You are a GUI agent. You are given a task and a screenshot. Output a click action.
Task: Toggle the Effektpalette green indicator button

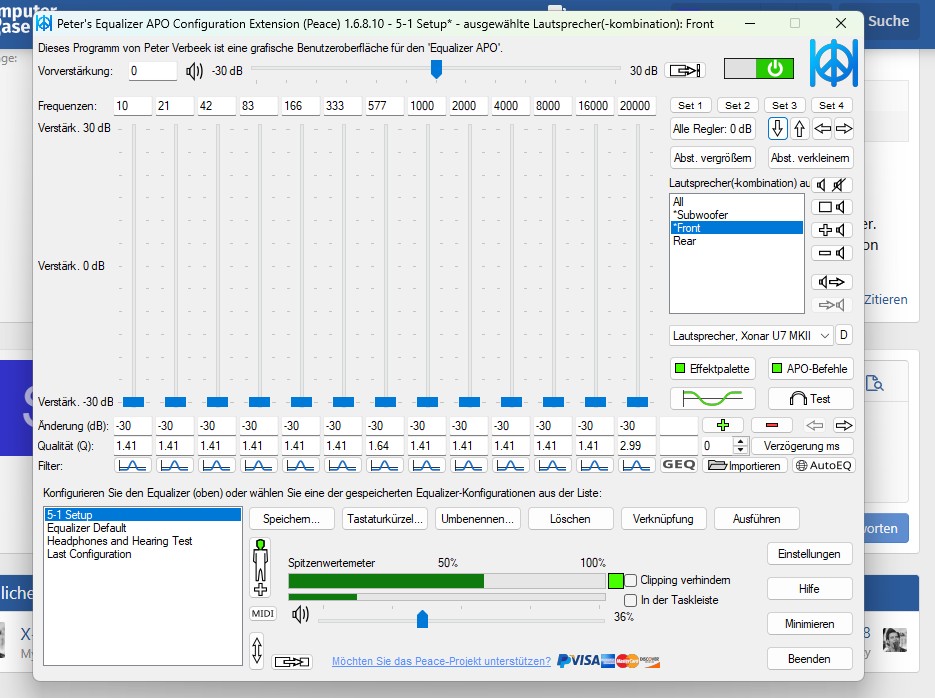click(713, 368)
